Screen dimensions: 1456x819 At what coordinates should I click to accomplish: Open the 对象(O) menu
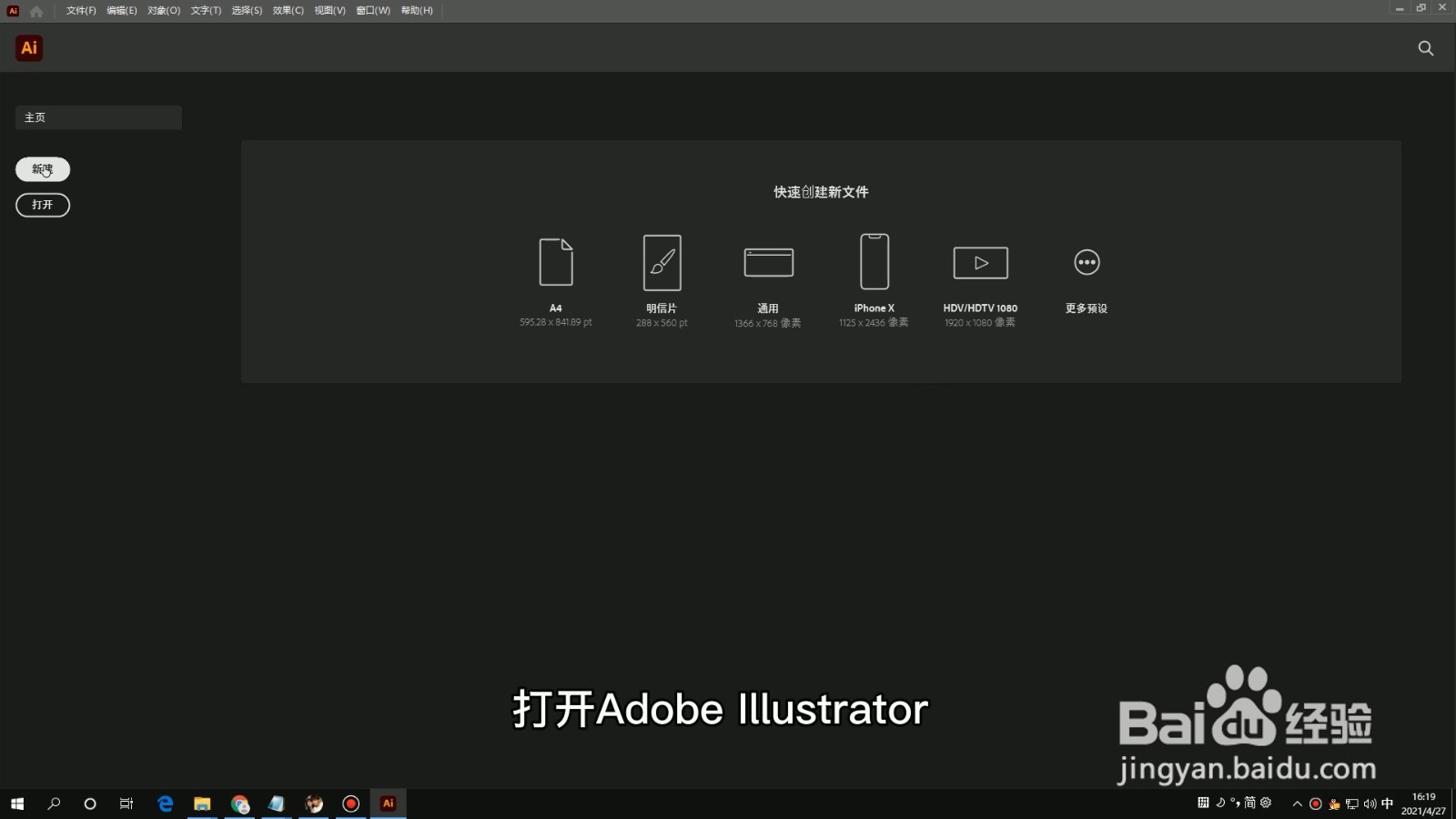click(x=164, y=11)
